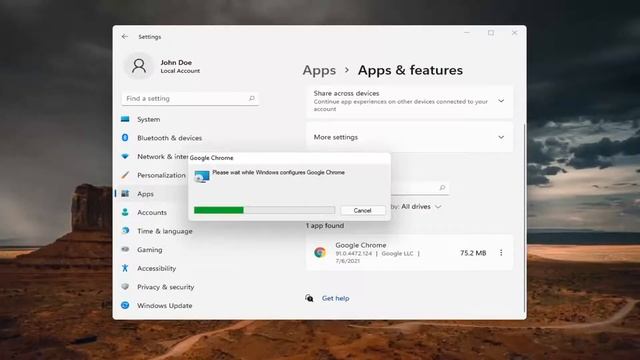The width and height of the screenshot is (640, 360).
Task: Click the back arrow in Settings
Action: coord(125,37)
